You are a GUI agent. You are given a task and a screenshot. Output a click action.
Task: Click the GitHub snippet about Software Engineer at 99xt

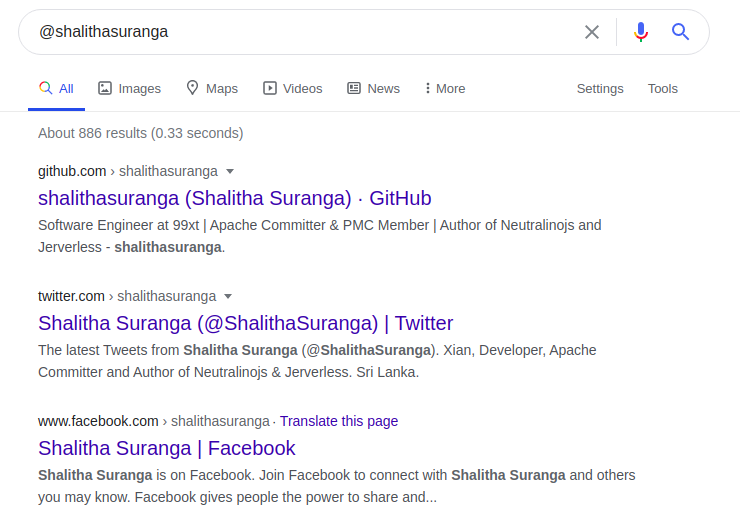[x=320, y=236]
